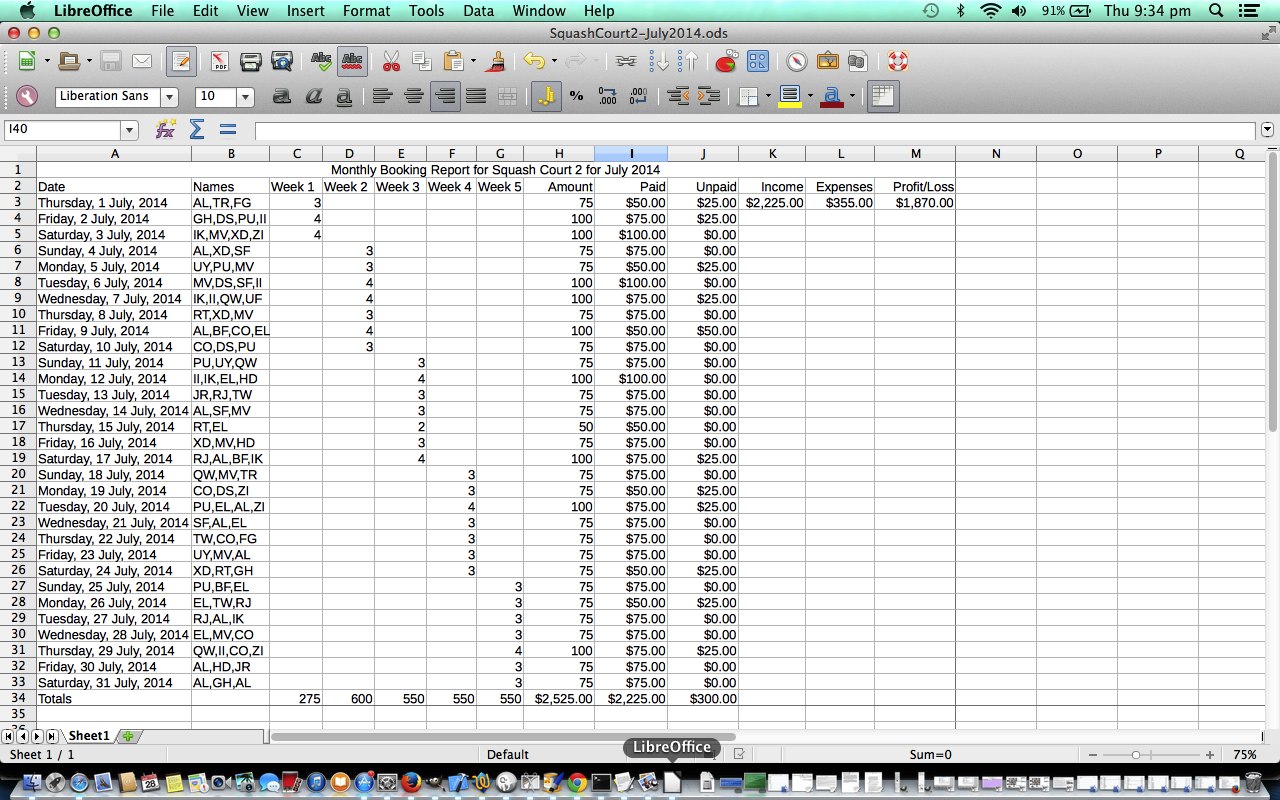Apply percent number format
The image size is (1280, 800).
(x=577, y=97)
